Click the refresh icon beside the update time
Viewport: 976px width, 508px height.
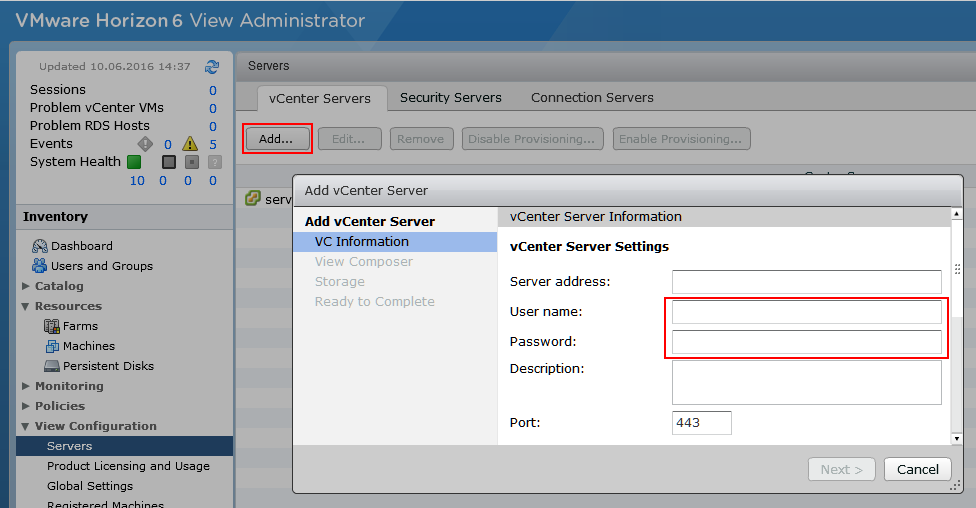211,67
